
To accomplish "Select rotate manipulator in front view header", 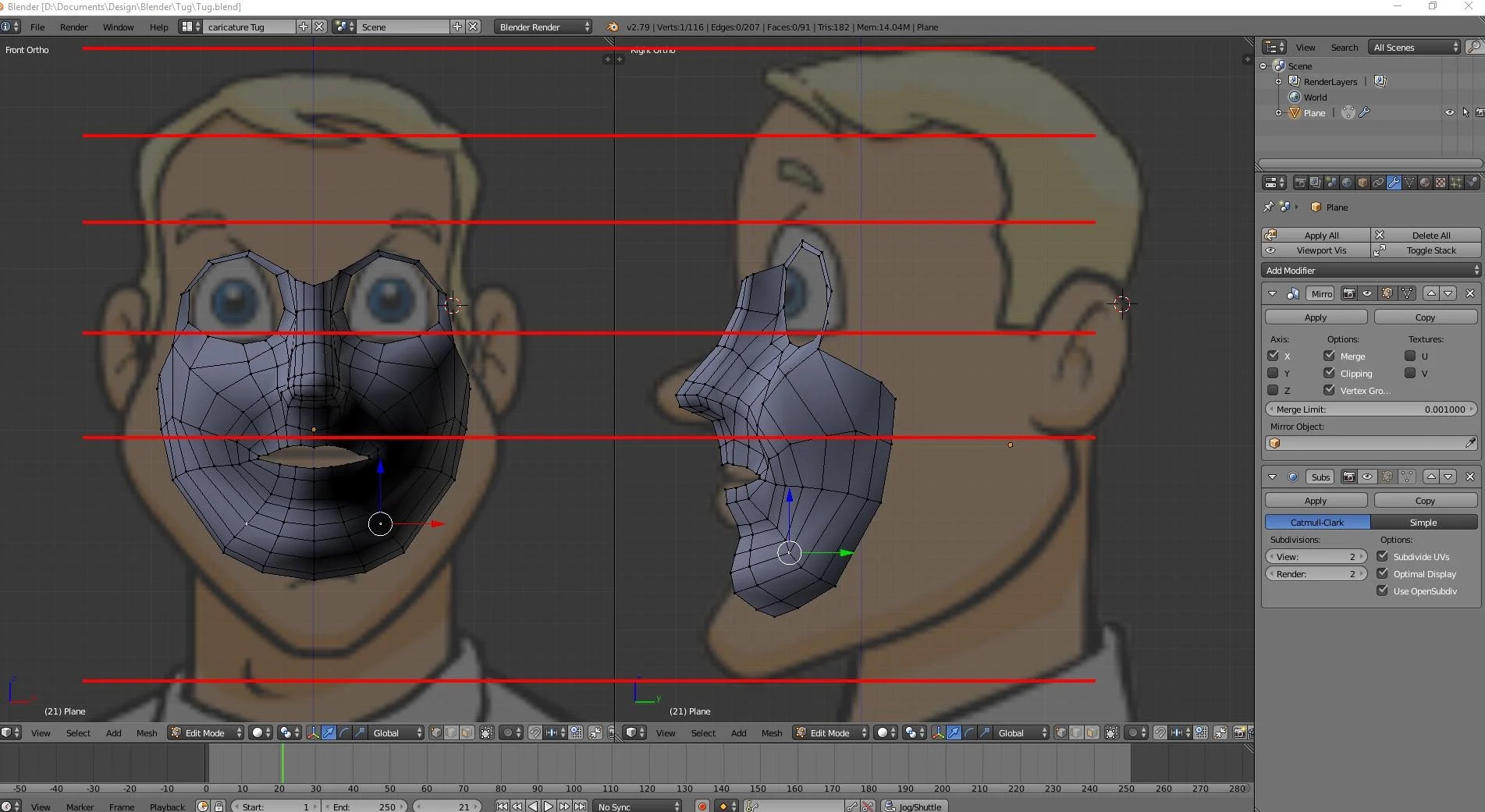I will (x=344, y=732).
